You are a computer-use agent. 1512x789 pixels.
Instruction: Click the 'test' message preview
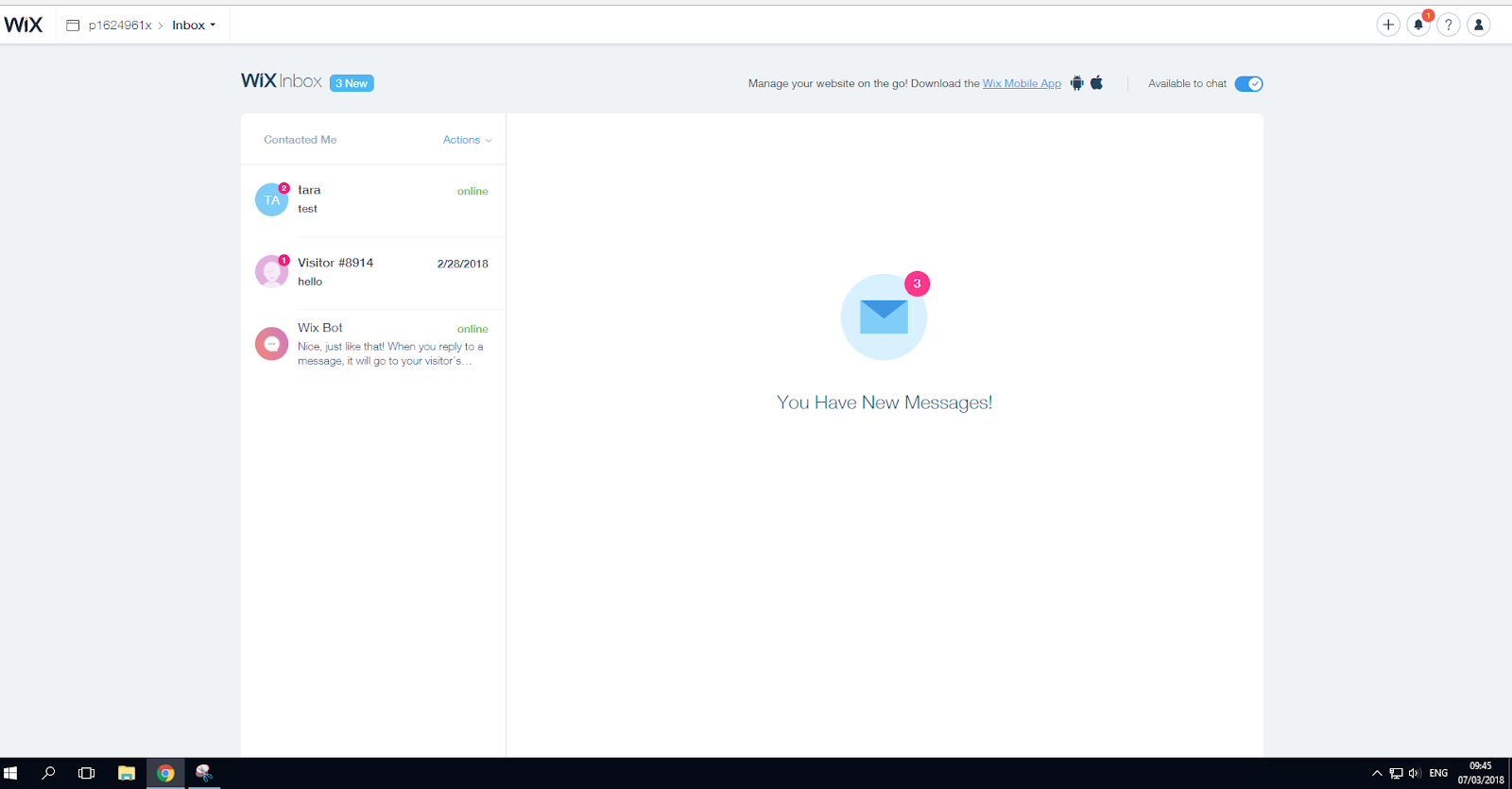tap(308, 209)
